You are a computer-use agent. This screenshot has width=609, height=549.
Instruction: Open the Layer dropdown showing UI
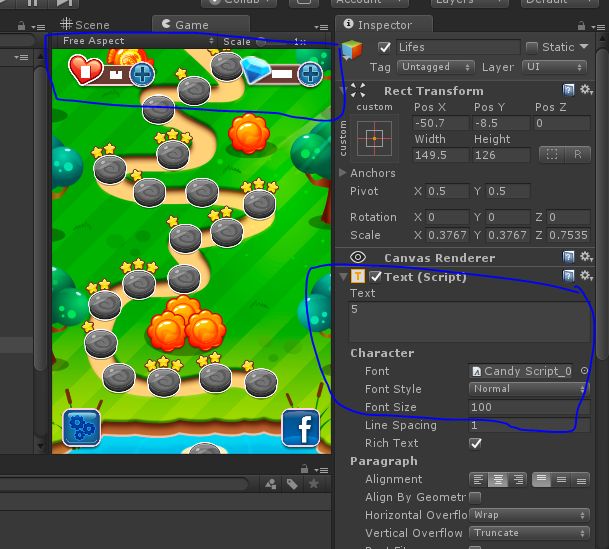click(x=554, y=67)
